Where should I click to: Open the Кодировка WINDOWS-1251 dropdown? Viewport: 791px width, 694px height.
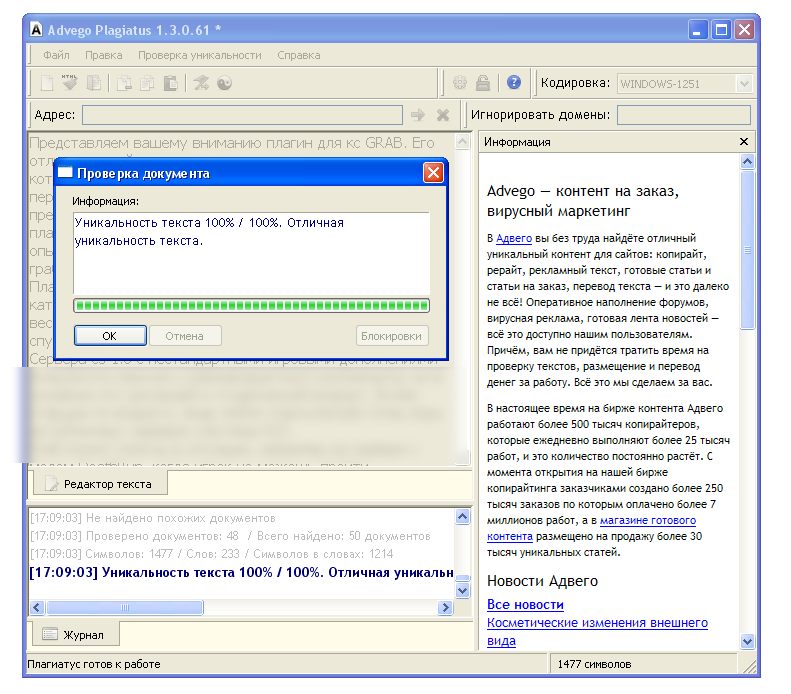coord(744,84)
